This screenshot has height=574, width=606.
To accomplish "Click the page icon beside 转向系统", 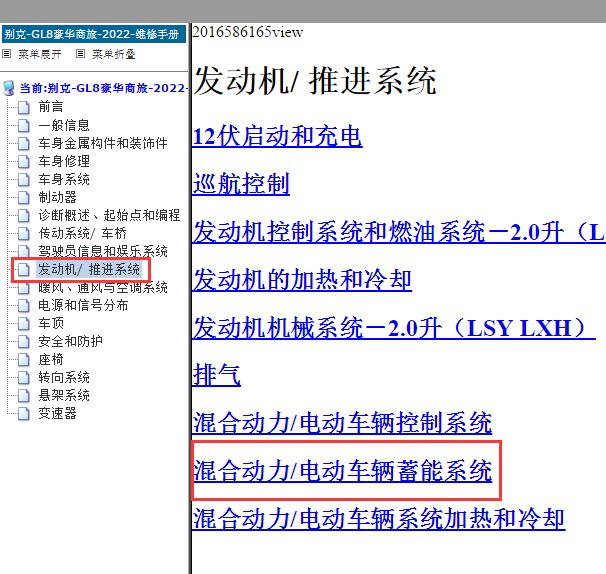I will click(x=24, y=378).
